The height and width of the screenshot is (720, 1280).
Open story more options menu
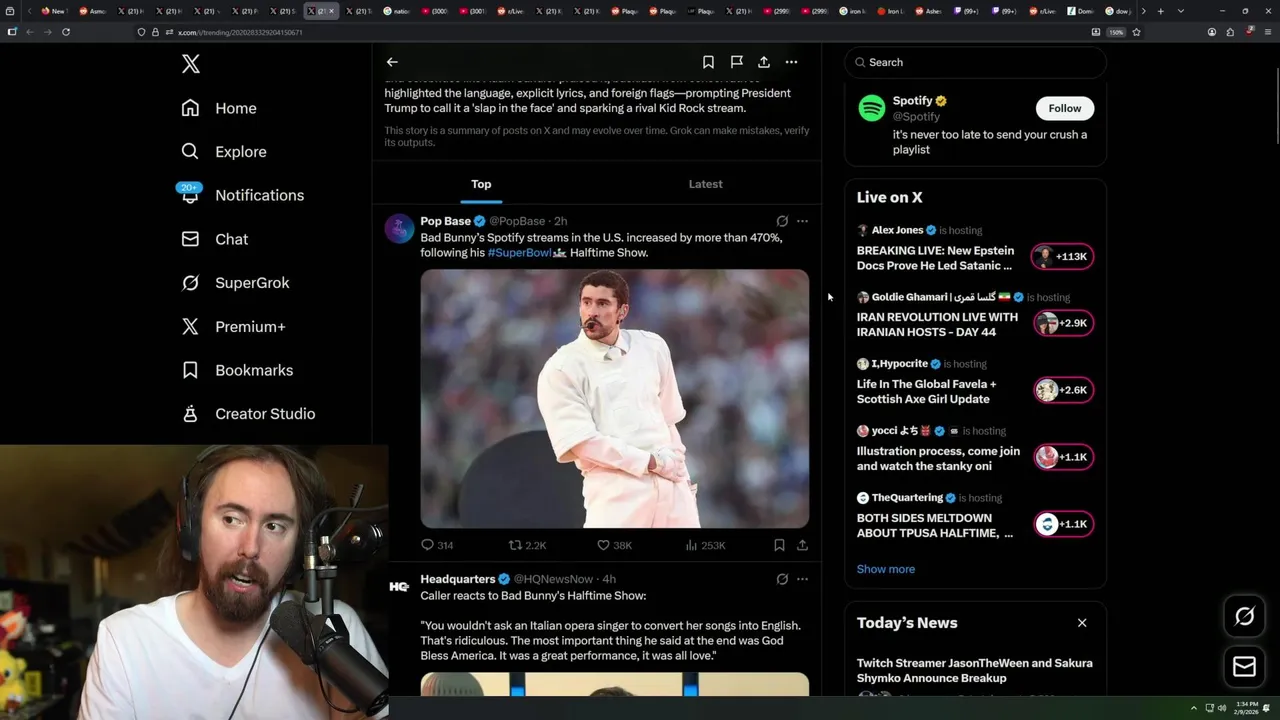[x=791, y=62]
